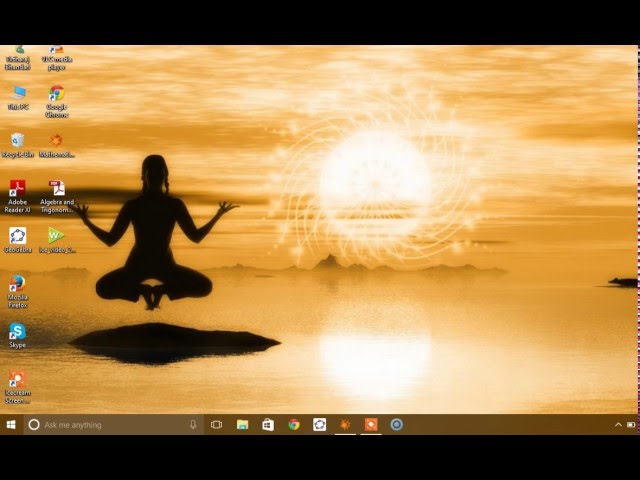The image size is (640, 480).
Task: Open Adobe Reader XI shortcut
Action: (x=18, y=196)
